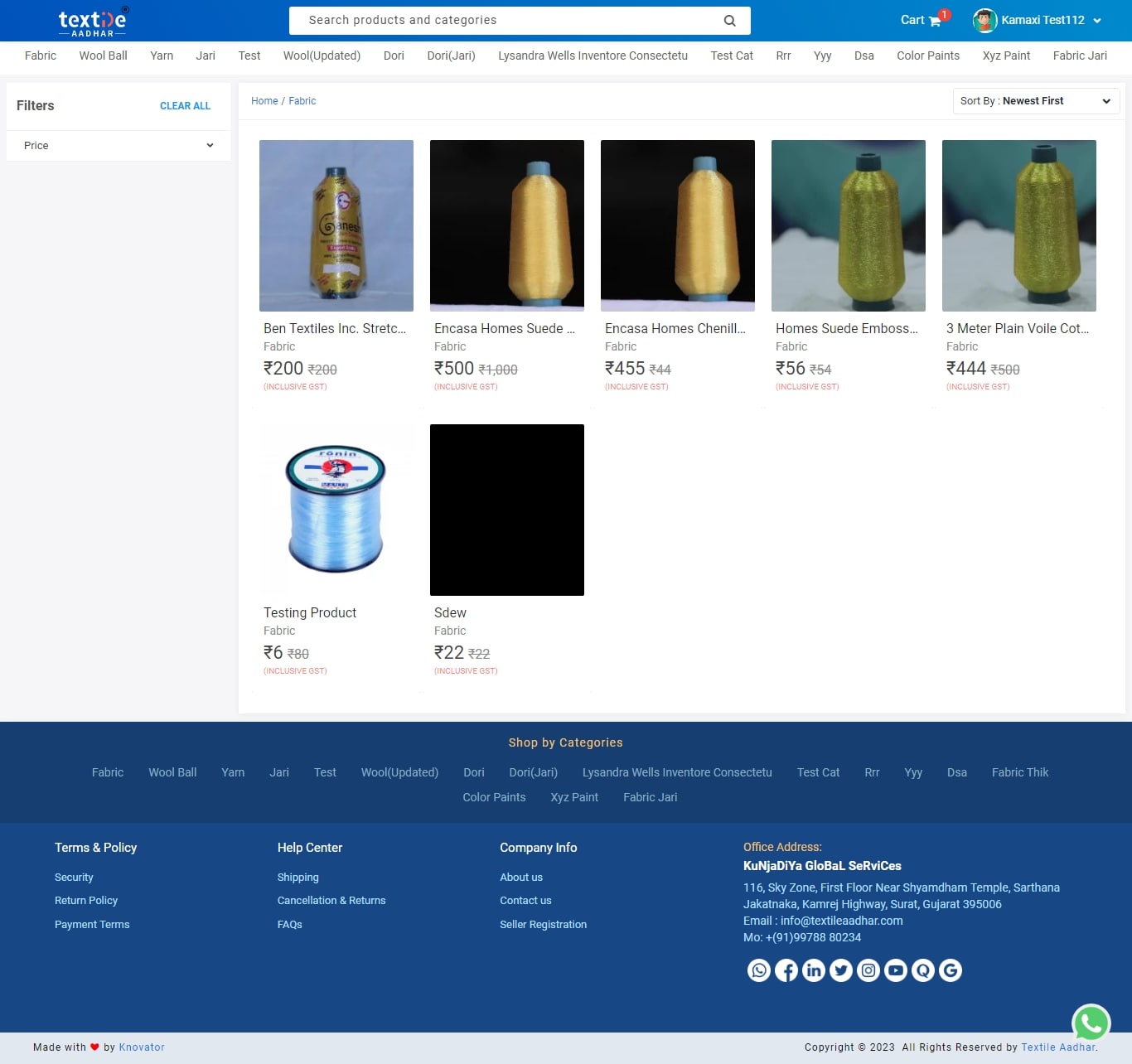Go to Color Paints in top navigation
The width and height of the screenshot is (1132, 1064).
click(927, 56)
